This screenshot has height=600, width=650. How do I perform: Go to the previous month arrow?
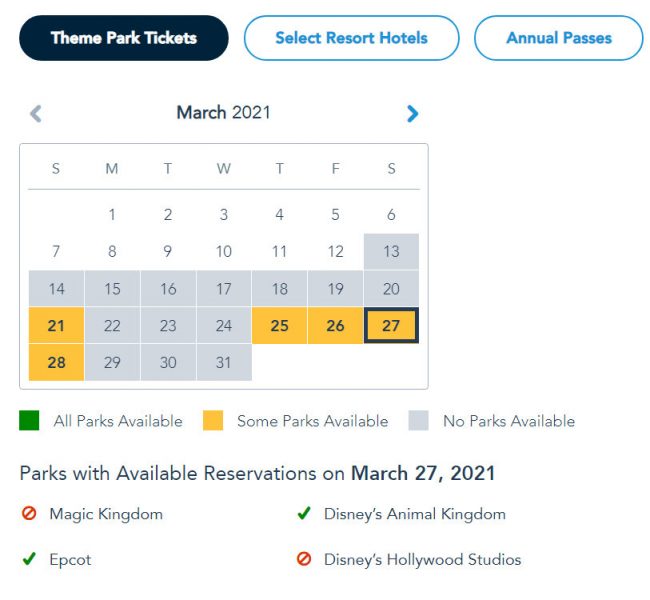click(36, 113)
